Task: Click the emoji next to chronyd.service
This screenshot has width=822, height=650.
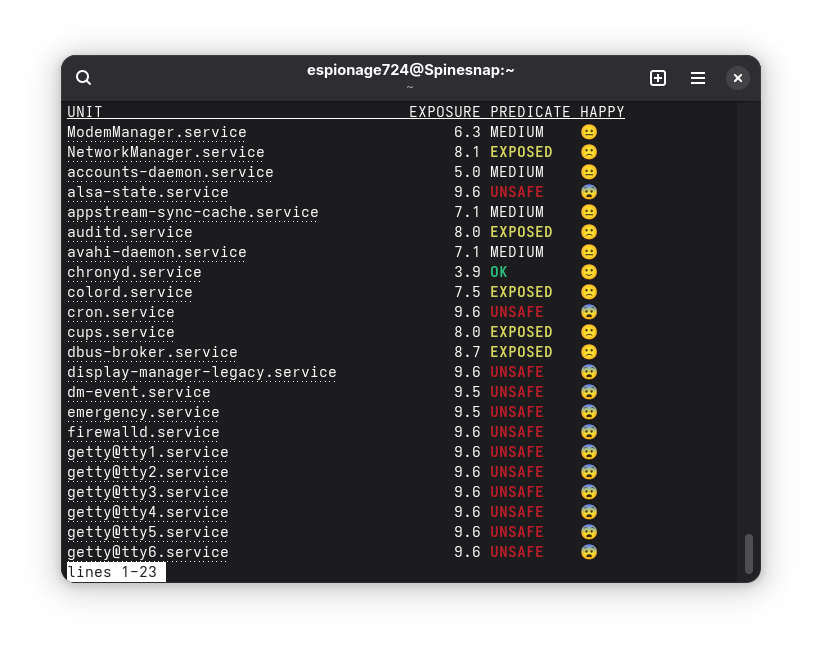Action: point(589,272)
